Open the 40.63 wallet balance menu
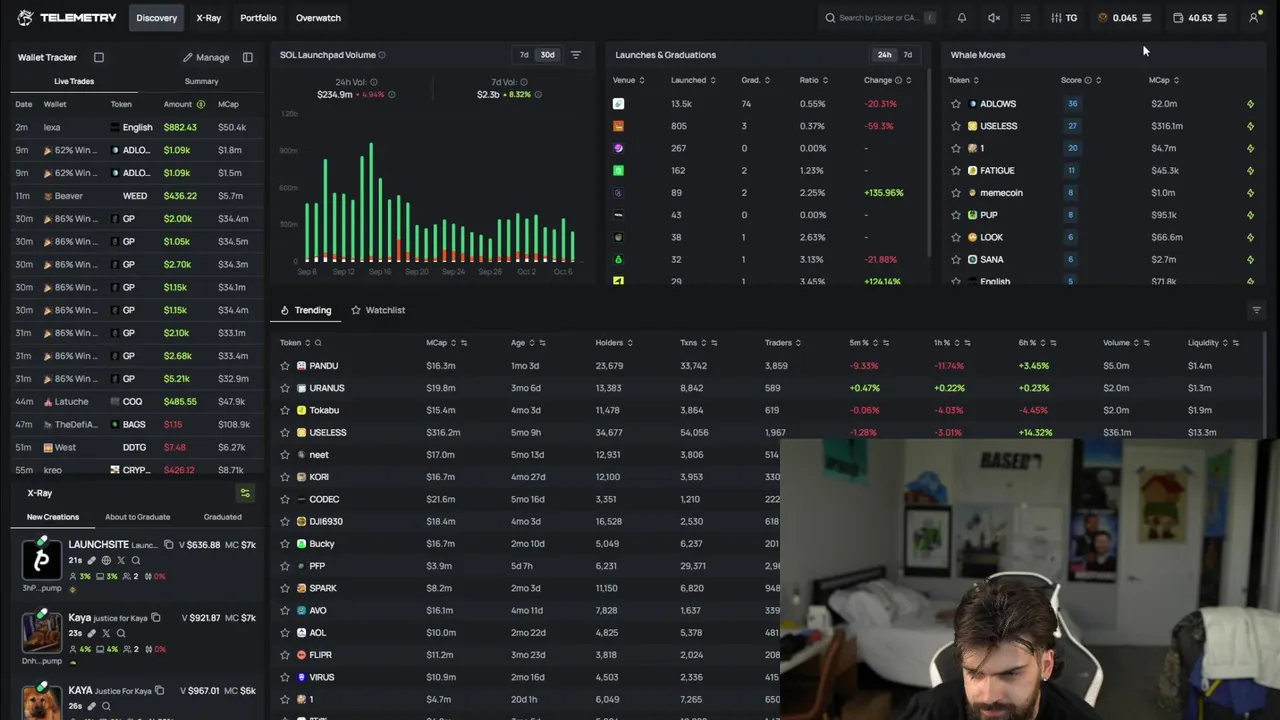Image resolution: width=1280 pixels, height=720 pixels. click(1200, 18)
